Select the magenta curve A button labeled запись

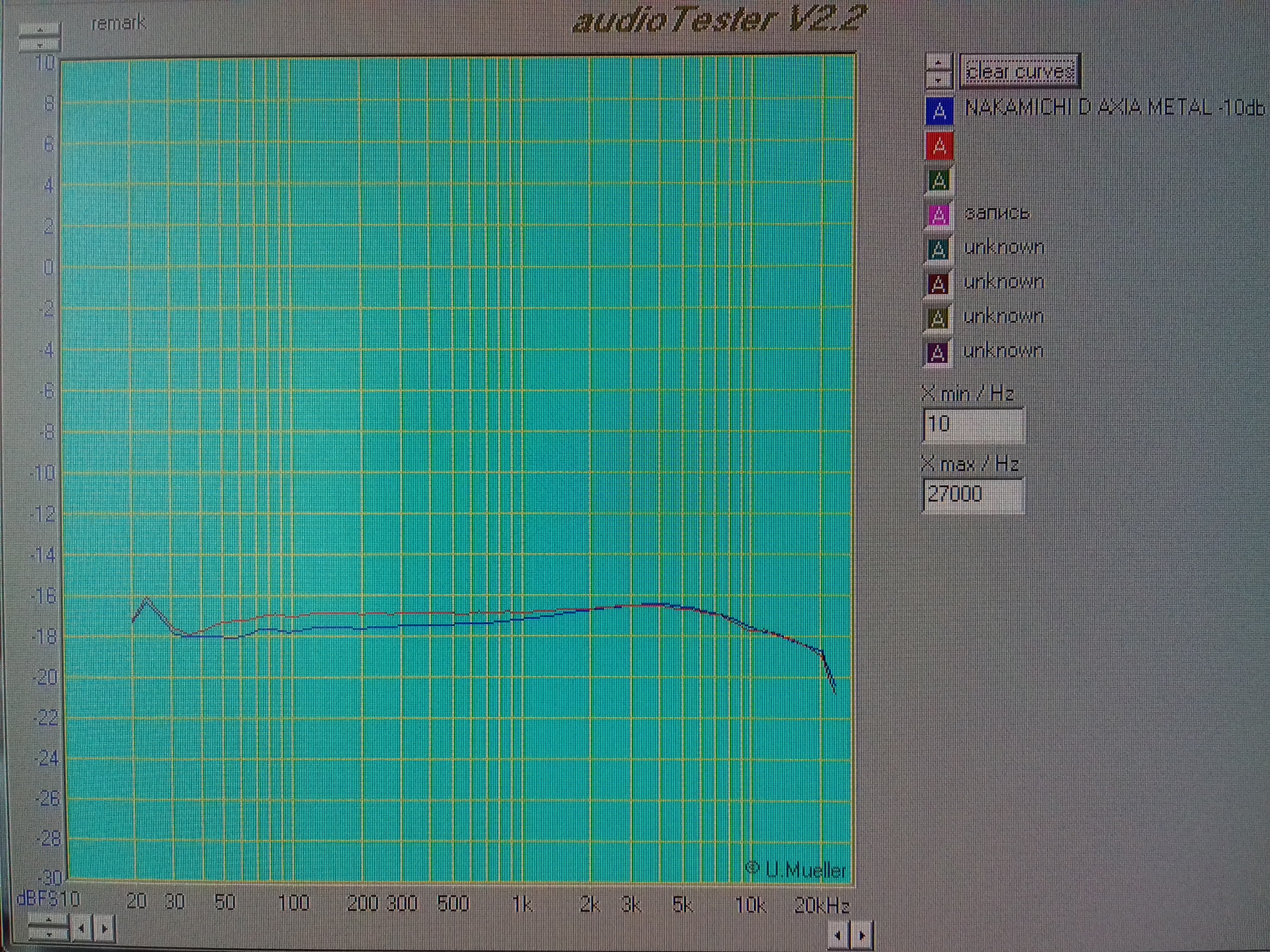pos(939,215)
